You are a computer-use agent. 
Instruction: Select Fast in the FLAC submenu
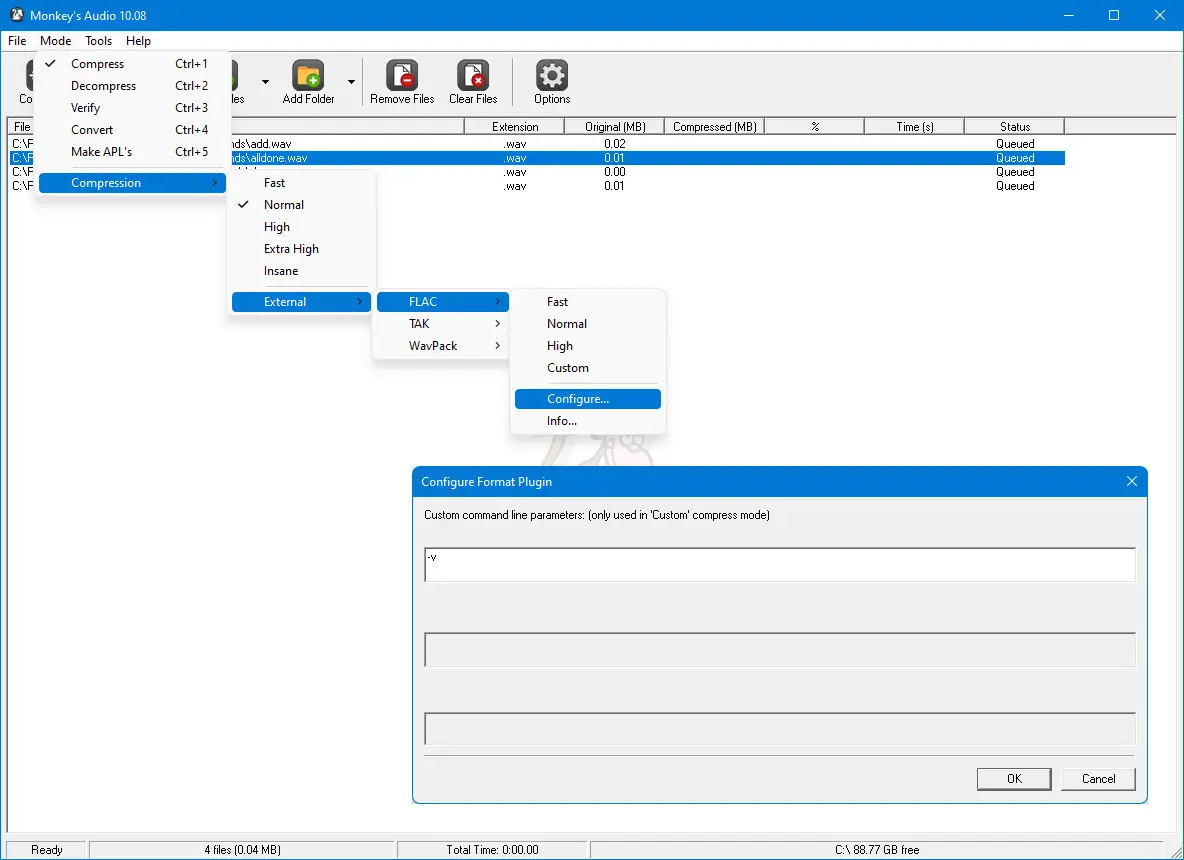(587, 302)
